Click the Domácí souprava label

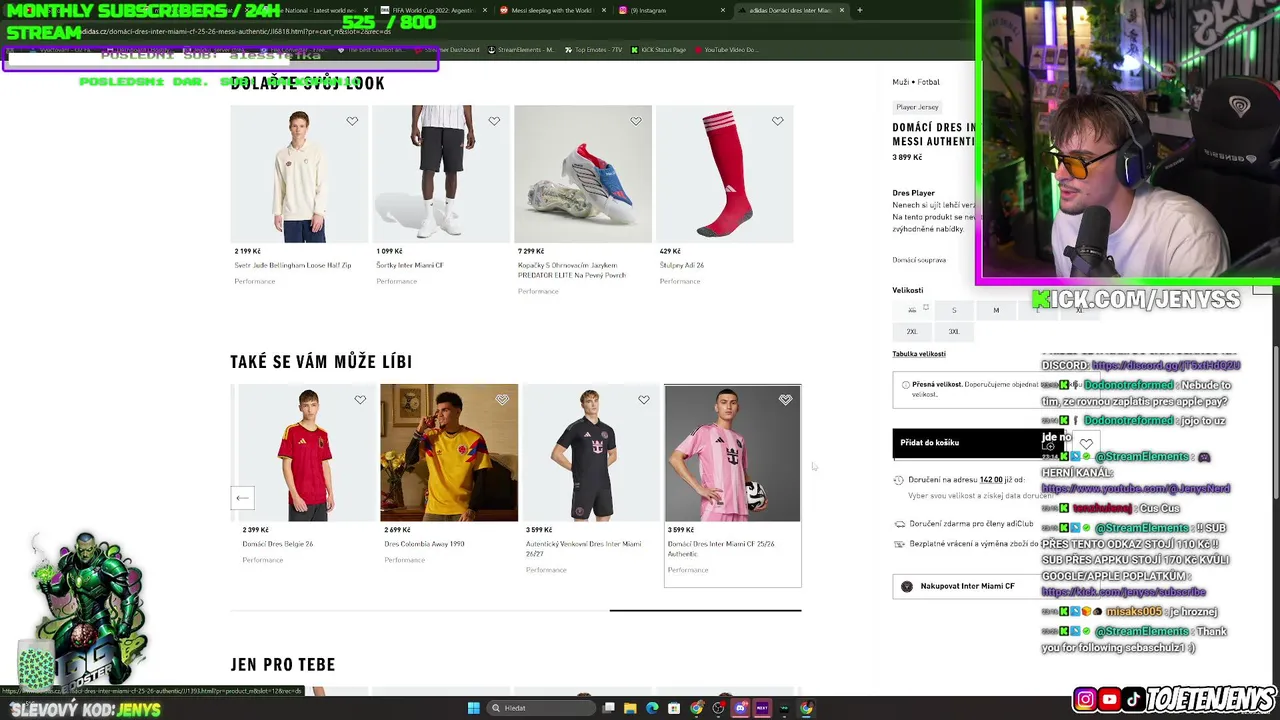coord(919,260)
